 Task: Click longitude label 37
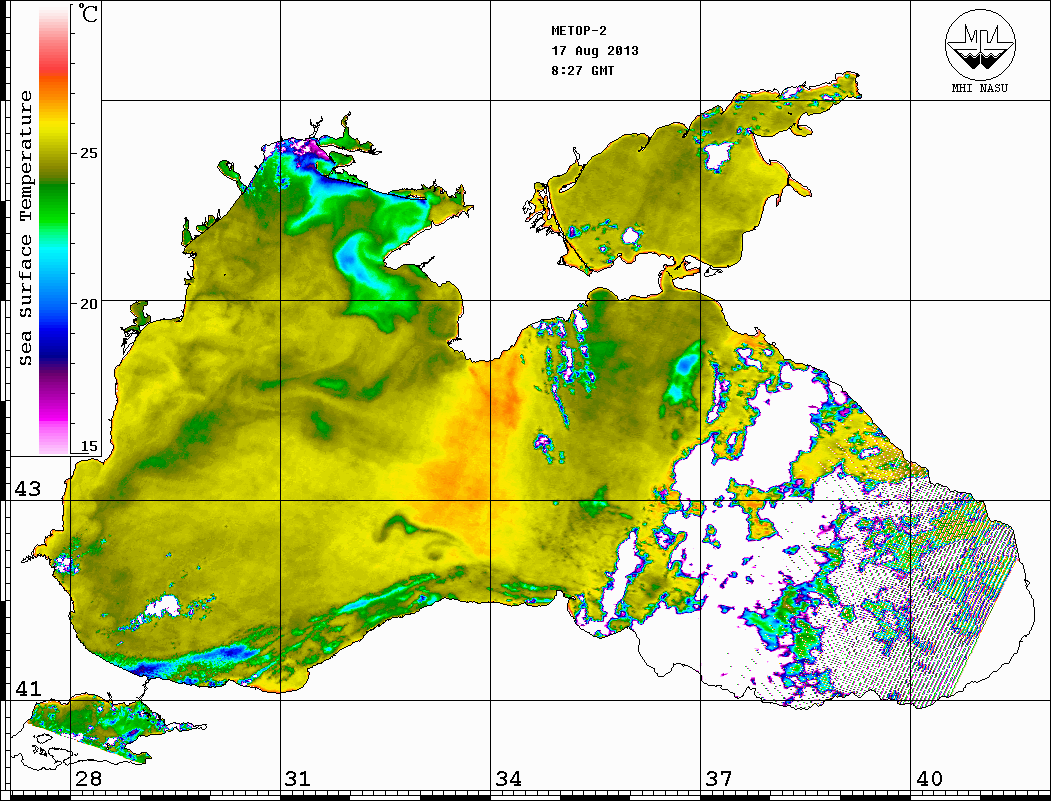coord(719,778)
